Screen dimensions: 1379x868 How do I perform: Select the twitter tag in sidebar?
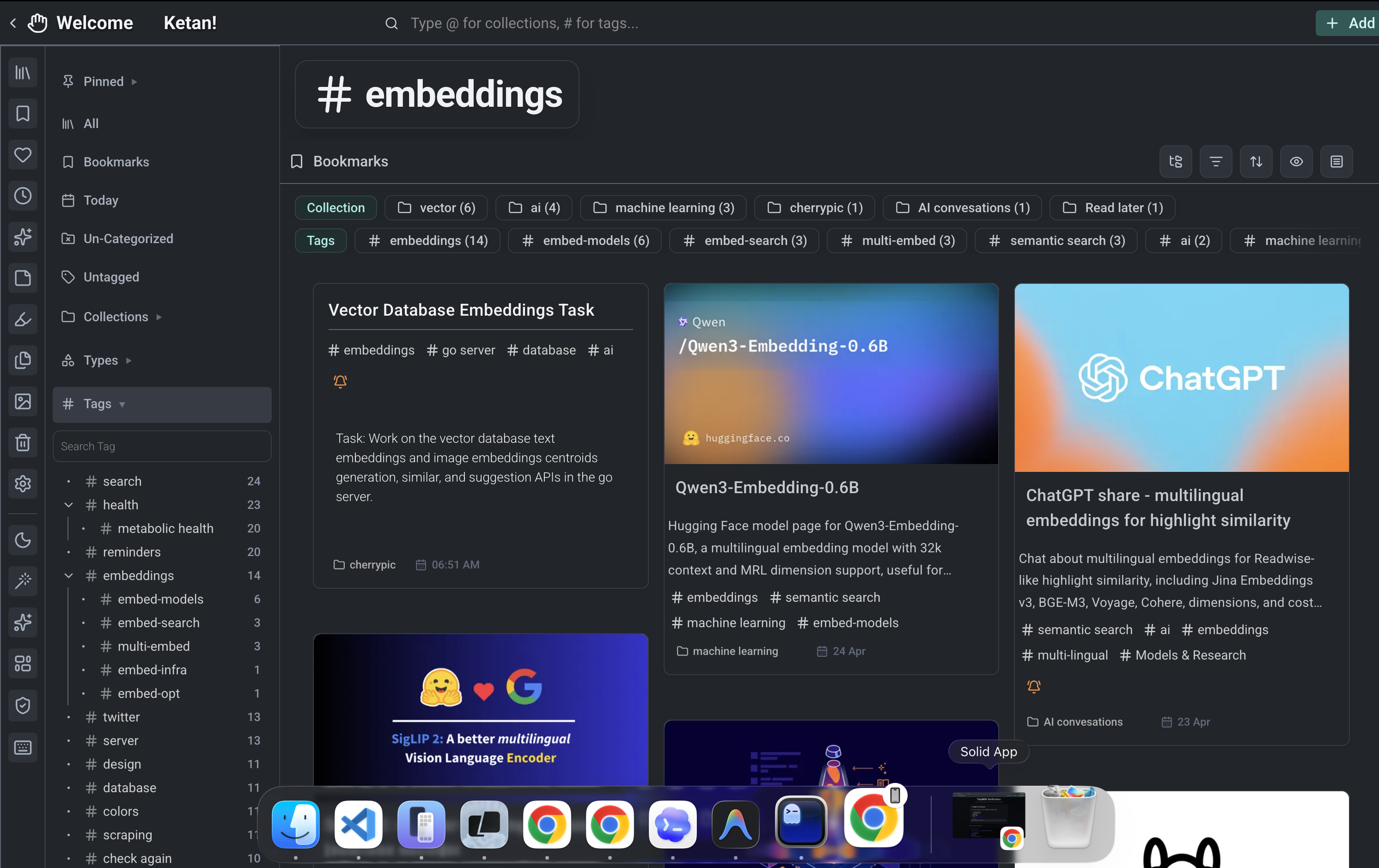click(x=121, y=717)
